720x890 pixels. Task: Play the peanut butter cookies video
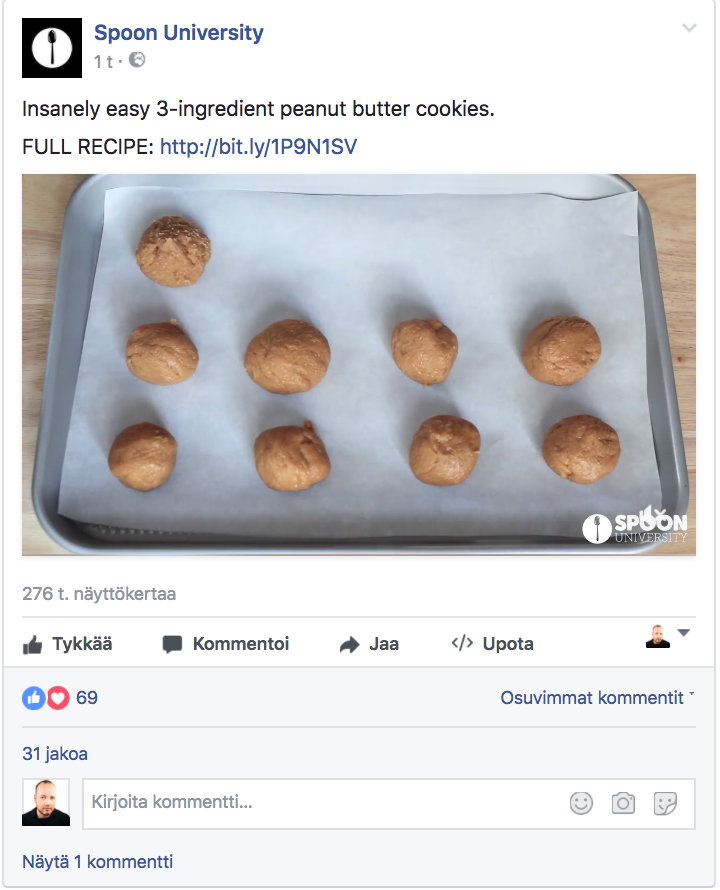click(358, 365)
